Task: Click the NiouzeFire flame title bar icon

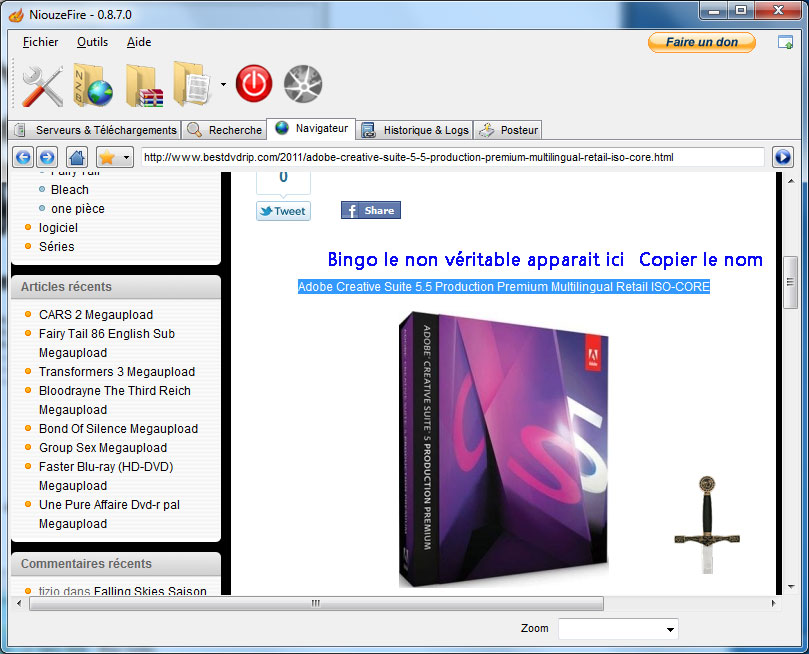Action: pyautogui.click(x=16, y=15)
